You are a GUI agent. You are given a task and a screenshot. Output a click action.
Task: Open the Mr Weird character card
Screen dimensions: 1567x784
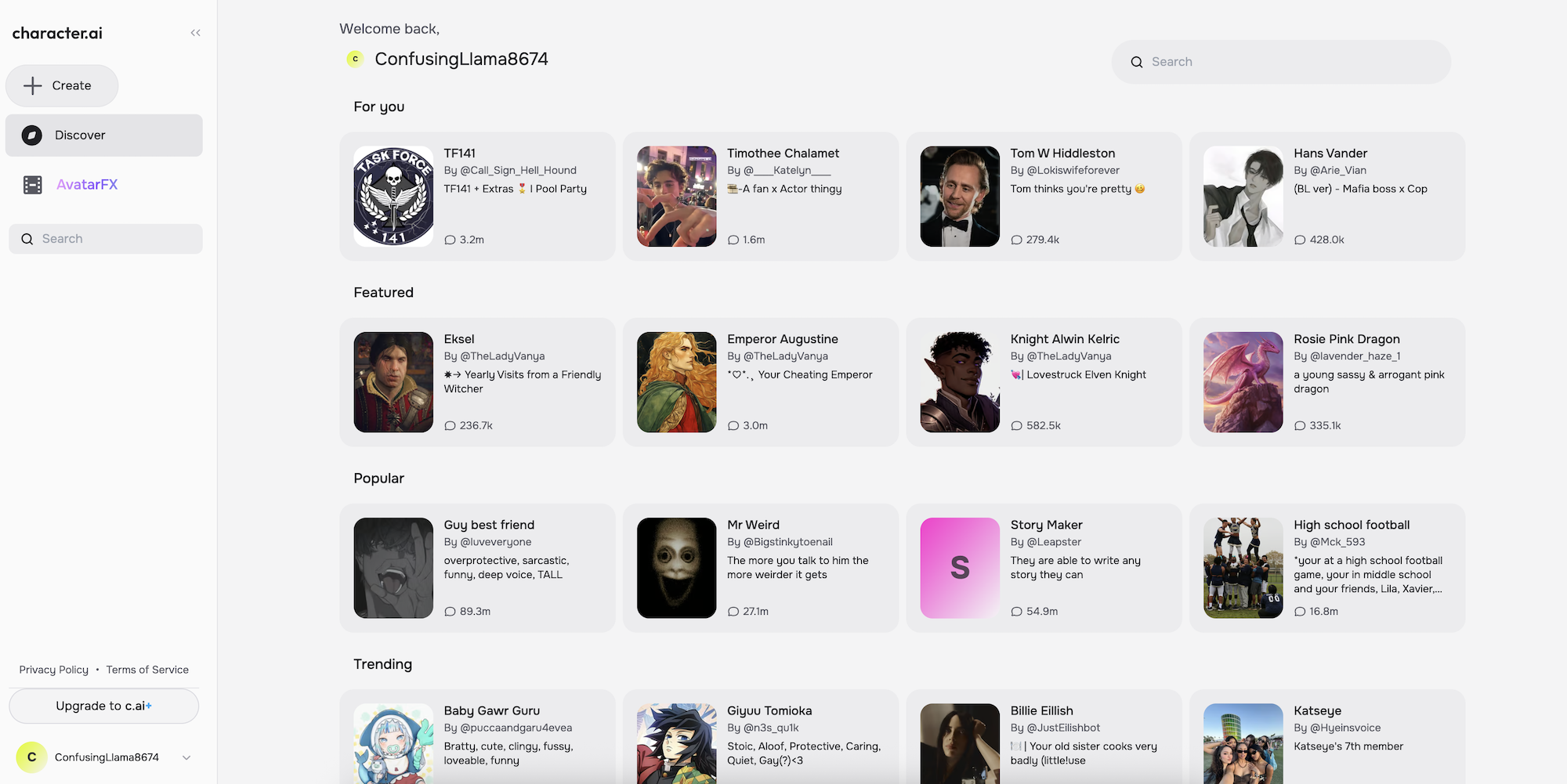click(761, 568)
